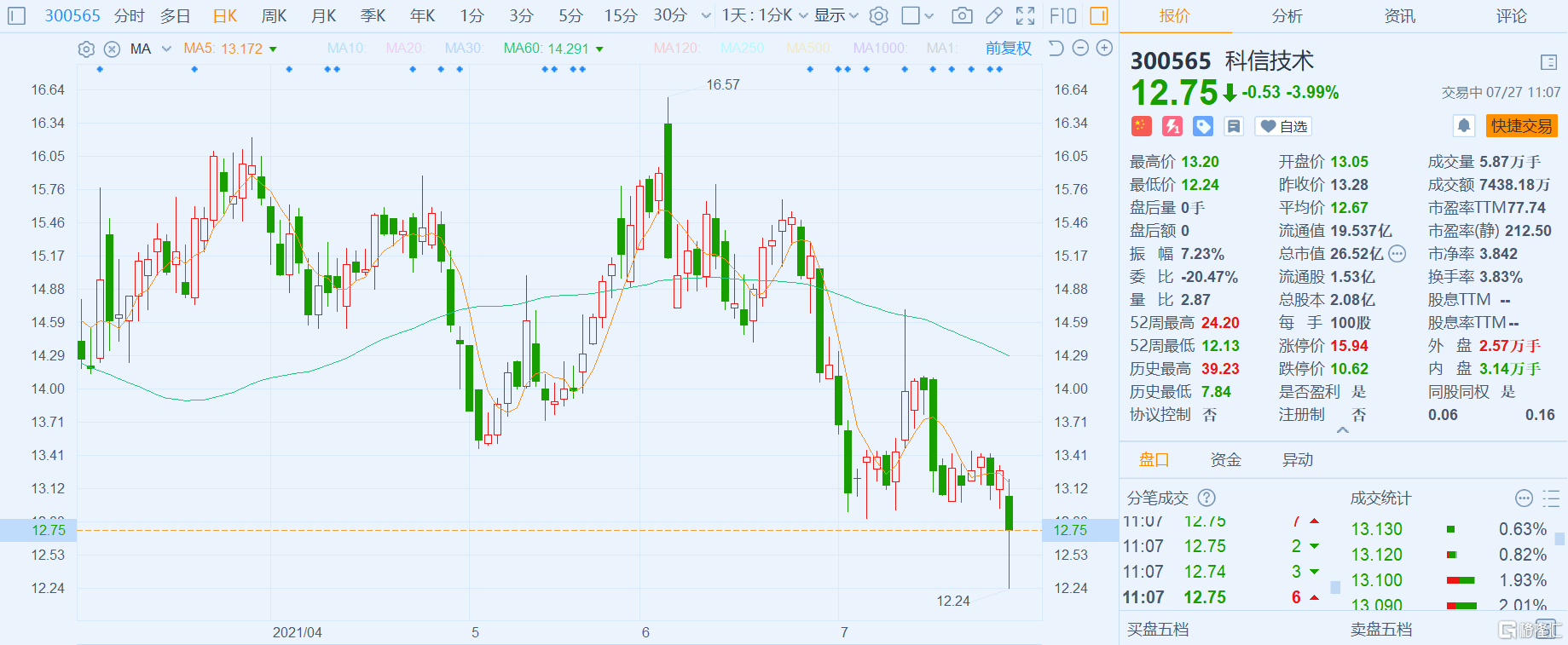Screen dimensions: 1568x645
Task: Toggle the left sidebar panel icon
Action: coord(17,15)
